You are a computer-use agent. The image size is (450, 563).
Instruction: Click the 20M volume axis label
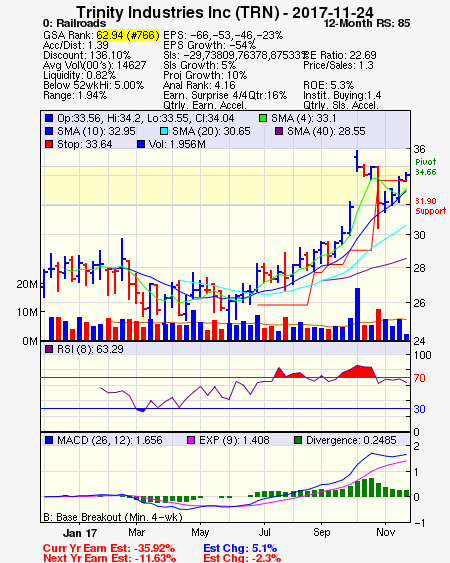pos(27,284)
